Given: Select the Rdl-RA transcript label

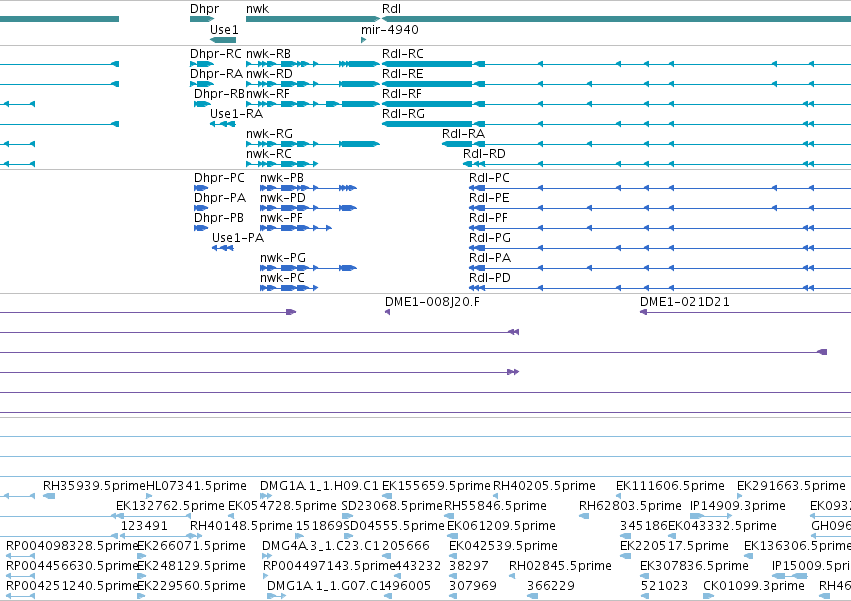Looking at the screenshot, I should click(463, 134).
